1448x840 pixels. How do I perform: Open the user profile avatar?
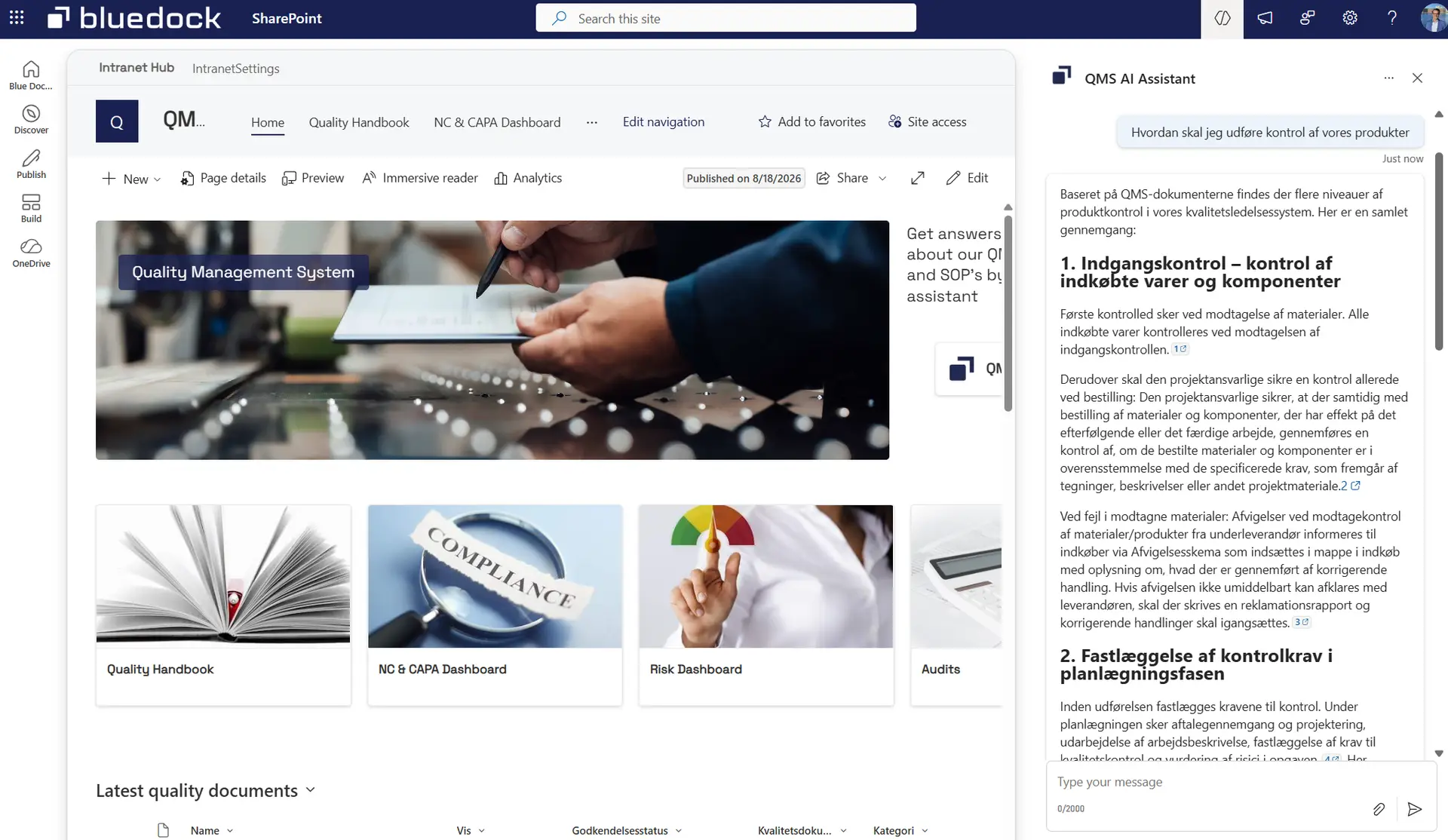(x=1433, y=18)
